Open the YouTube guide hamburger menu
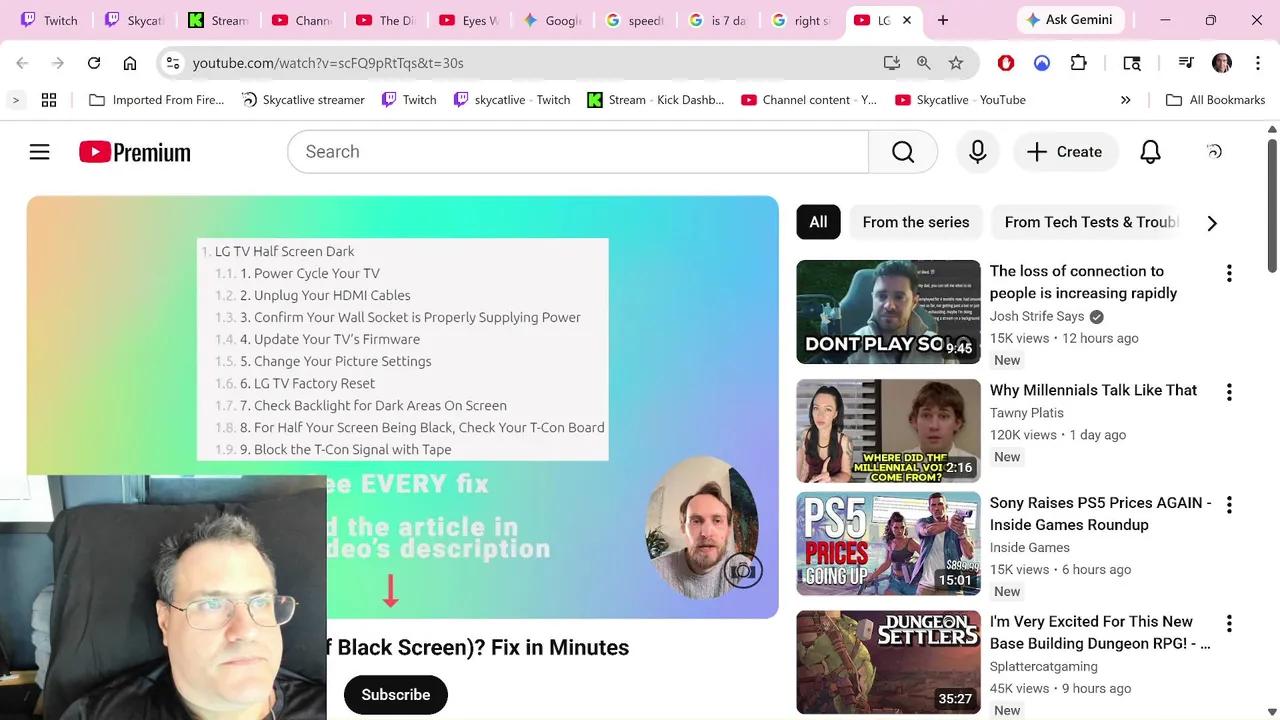This screenshot has width=1280, height=720. tap(39, 152)
